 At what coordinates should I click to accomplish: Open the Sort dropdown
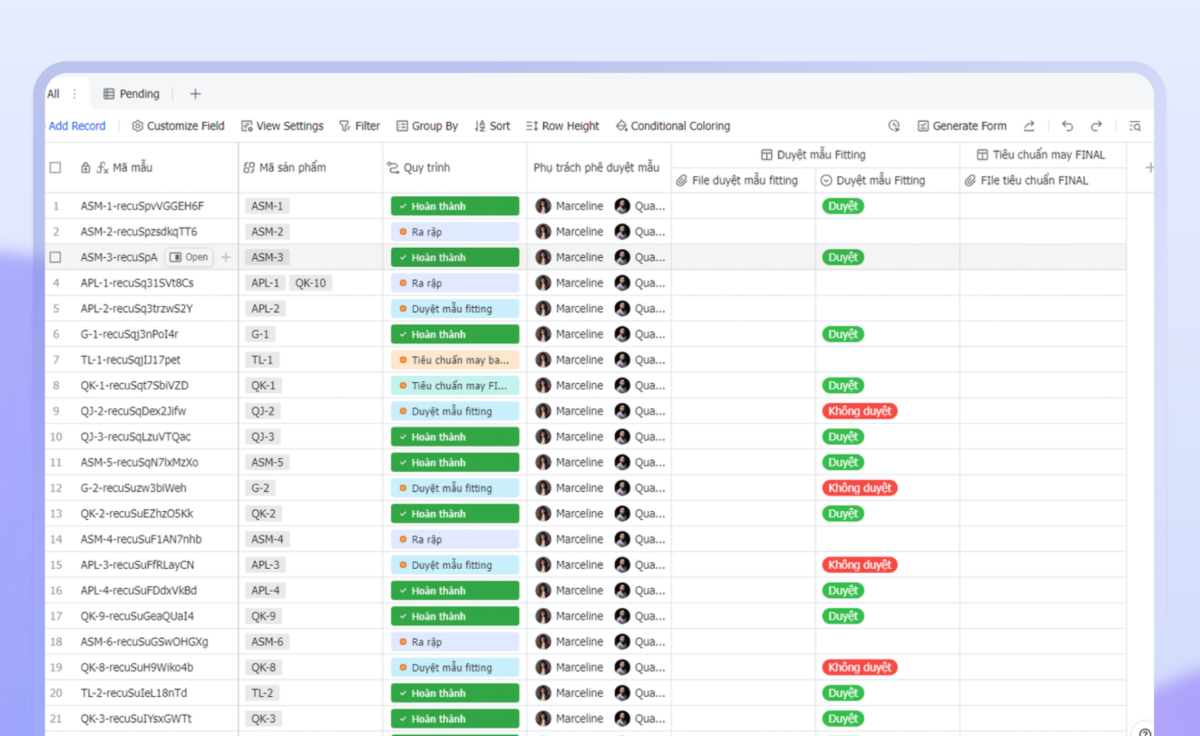tap(492, 126)
